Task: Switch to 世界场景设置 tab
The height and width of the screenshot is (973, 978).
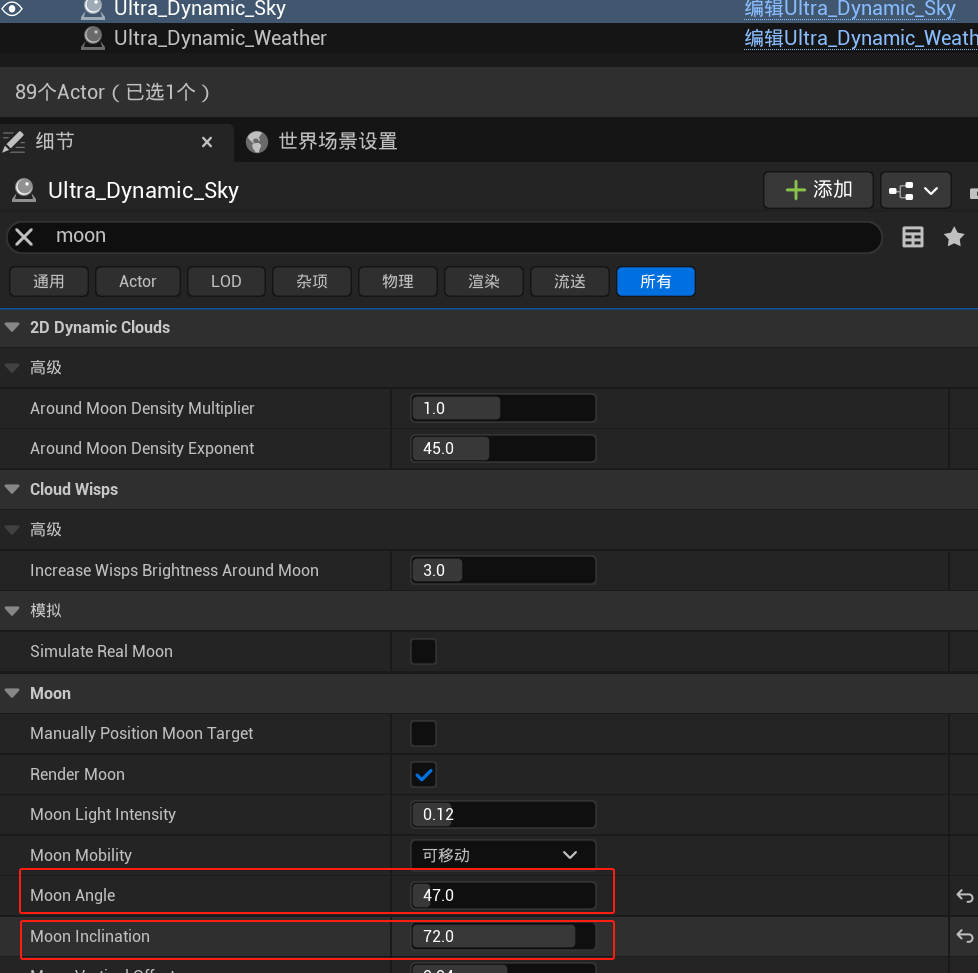Action: 337,142
